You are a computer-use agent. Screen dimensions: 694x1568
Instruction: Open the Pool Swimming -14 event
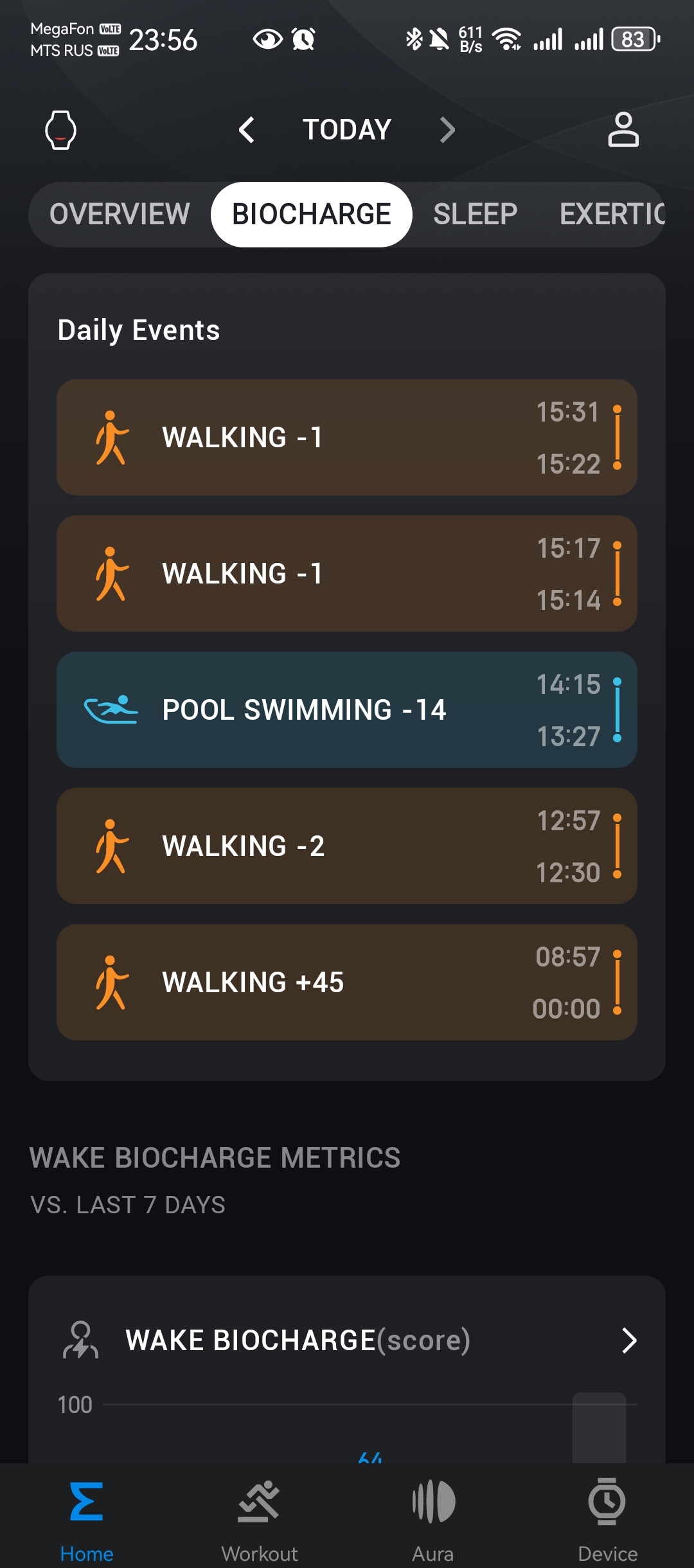tap(347, 709)
